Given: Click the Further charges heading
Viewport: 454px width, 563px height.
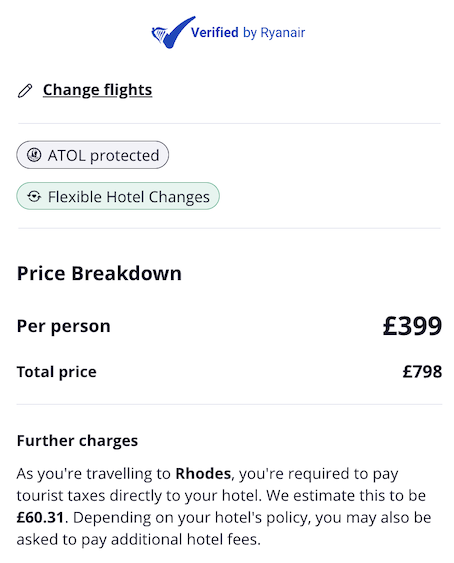Looking at the screenshot, I should pyautogui.click(x=77, y=441).
